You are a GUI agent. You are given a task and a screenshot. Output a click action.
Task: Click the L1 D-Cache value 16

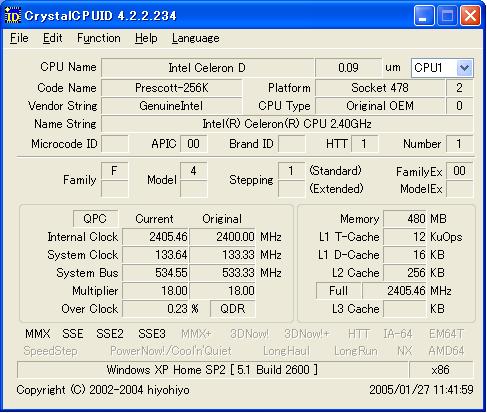(x=405, y=255)
